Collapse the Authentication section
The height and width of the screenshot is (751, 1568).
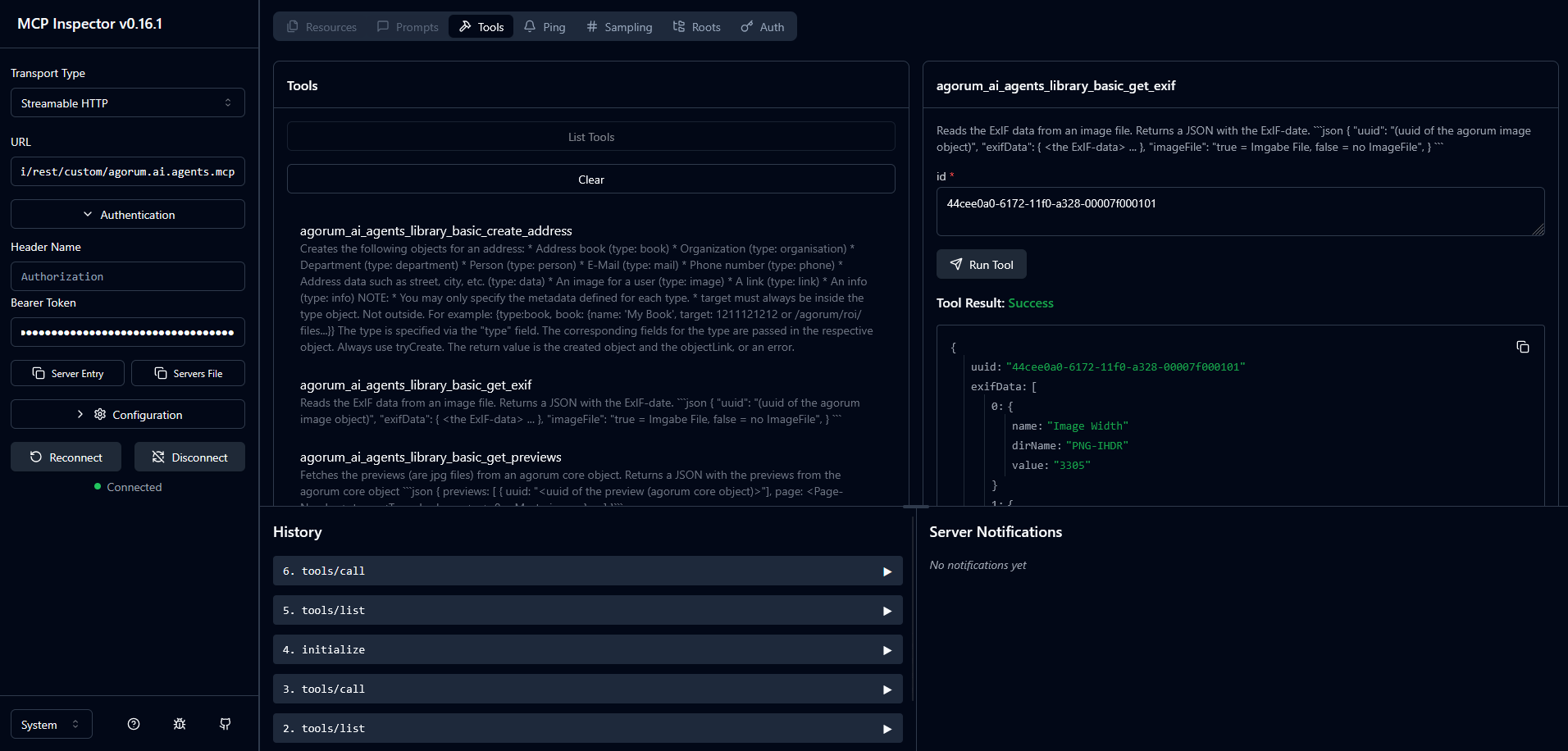128,214
